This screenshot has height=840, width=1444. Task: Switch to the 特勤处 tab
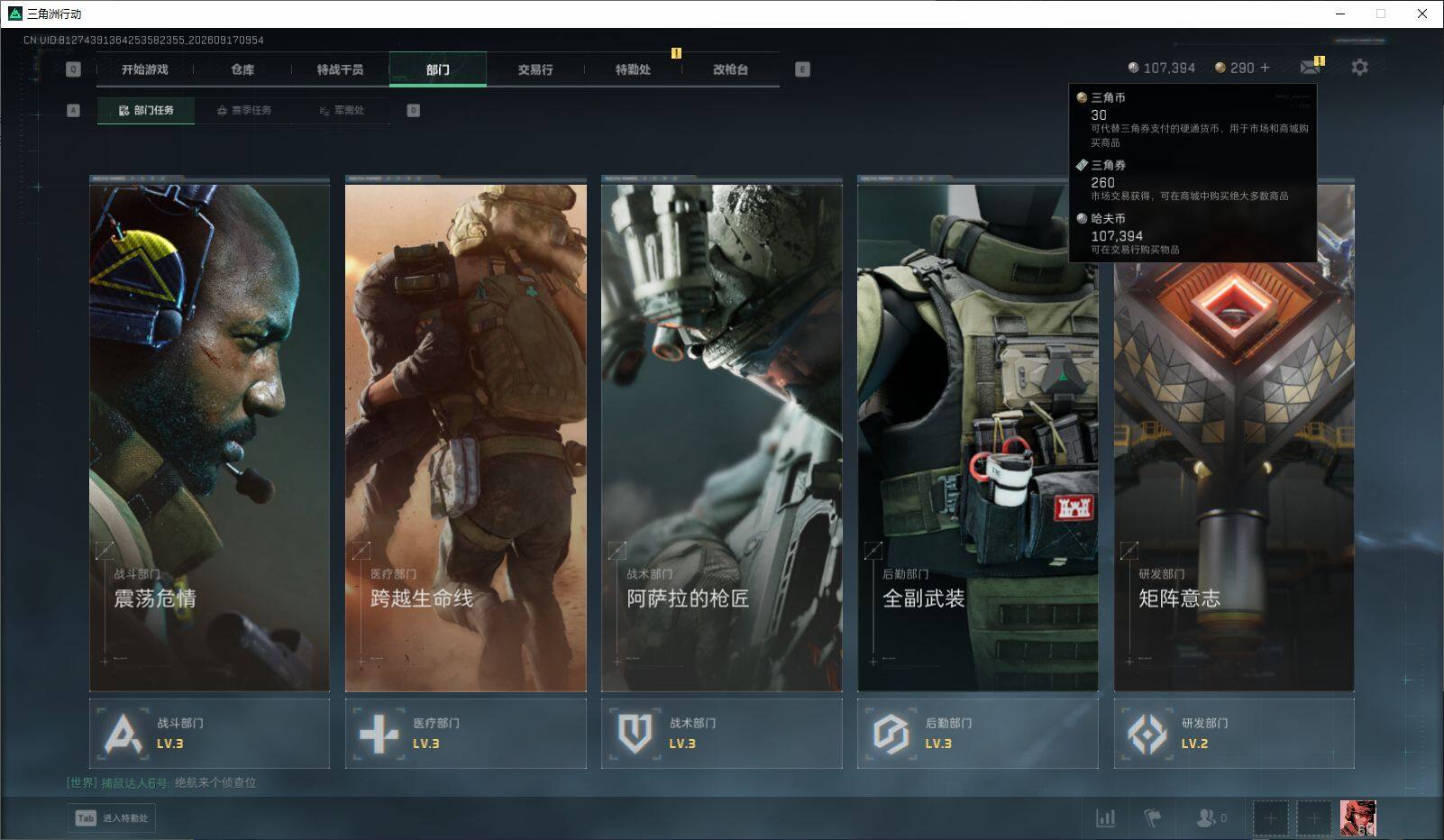(633, 69)
